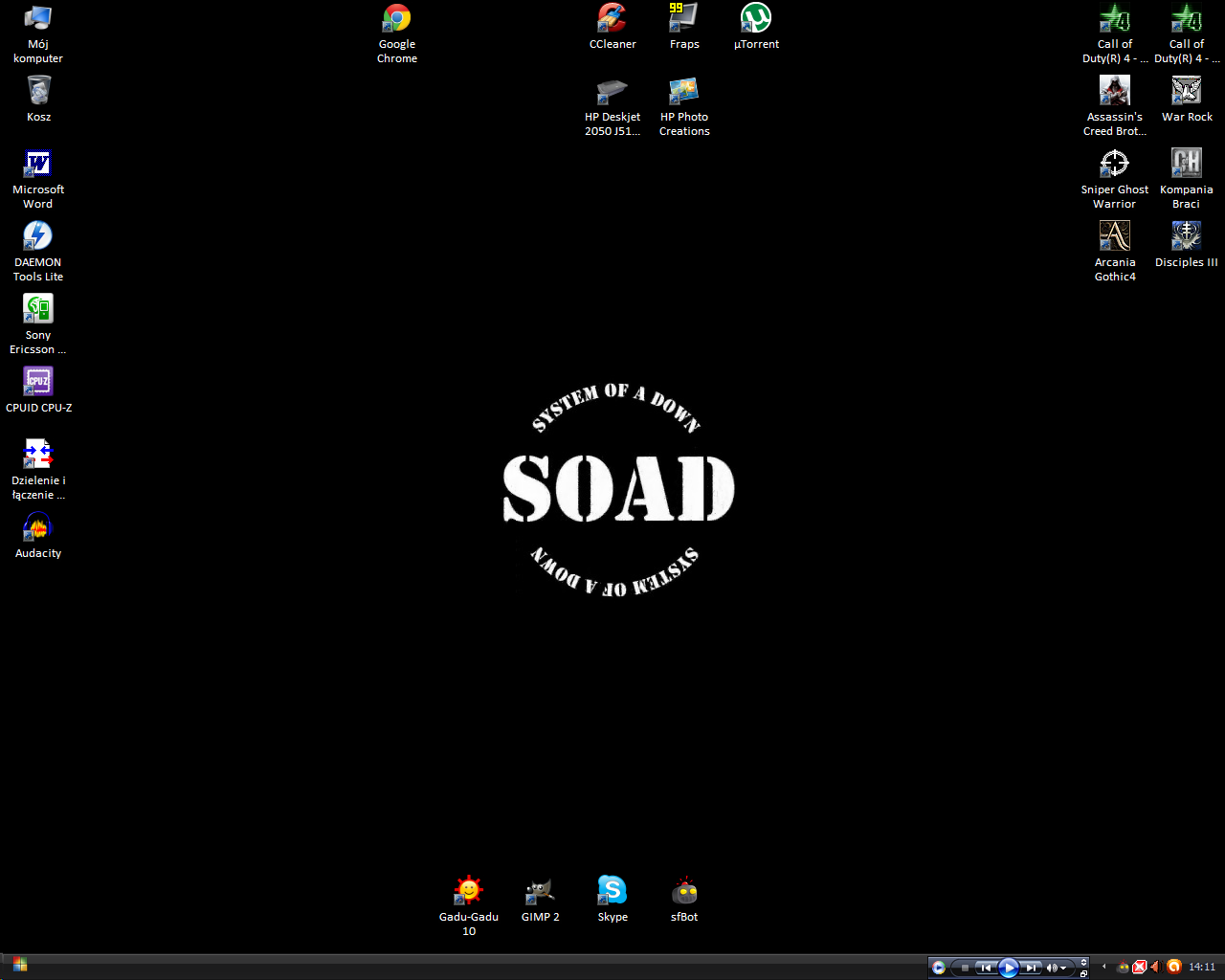Select the Google Chrome desktop icon
The height and width of the screenshot is (980, 1225).
tap(397, 33)
